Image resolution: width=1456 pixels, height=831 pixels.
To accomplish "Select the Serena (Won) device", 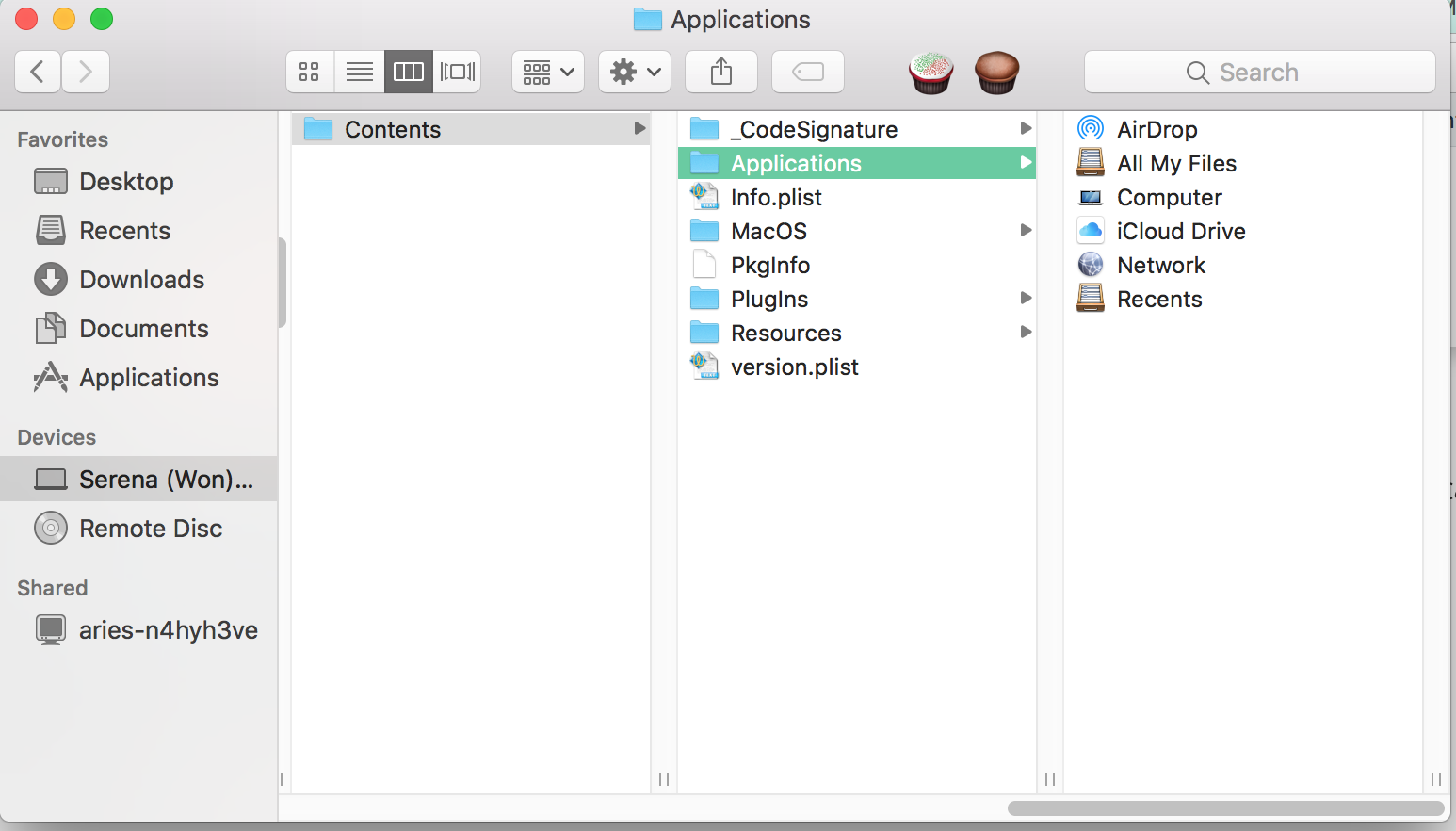I will tap(138, 480).
